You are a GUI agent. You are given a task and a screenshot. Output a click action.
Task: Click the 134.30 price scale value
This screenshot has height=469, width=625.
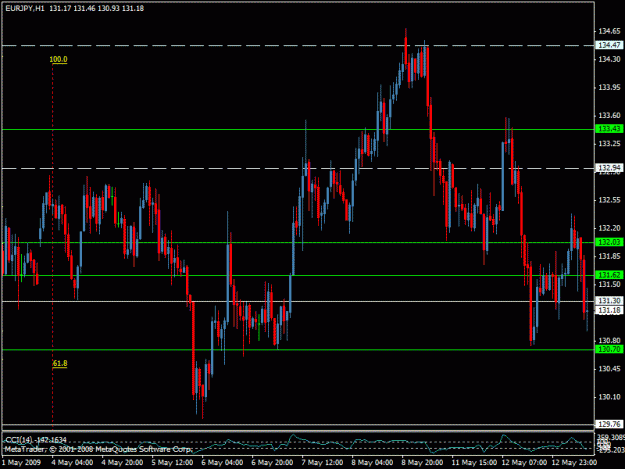click(x=609, y=59)
